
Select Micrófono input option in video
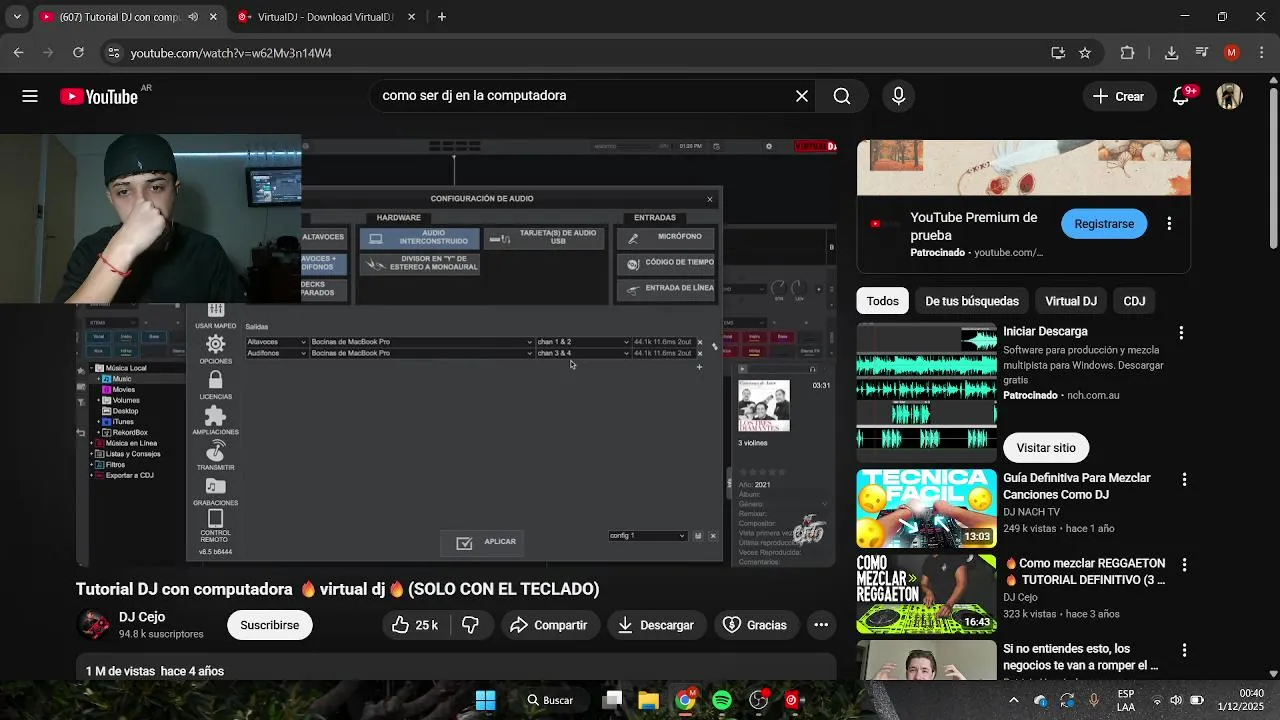click(x=667, y=237)
